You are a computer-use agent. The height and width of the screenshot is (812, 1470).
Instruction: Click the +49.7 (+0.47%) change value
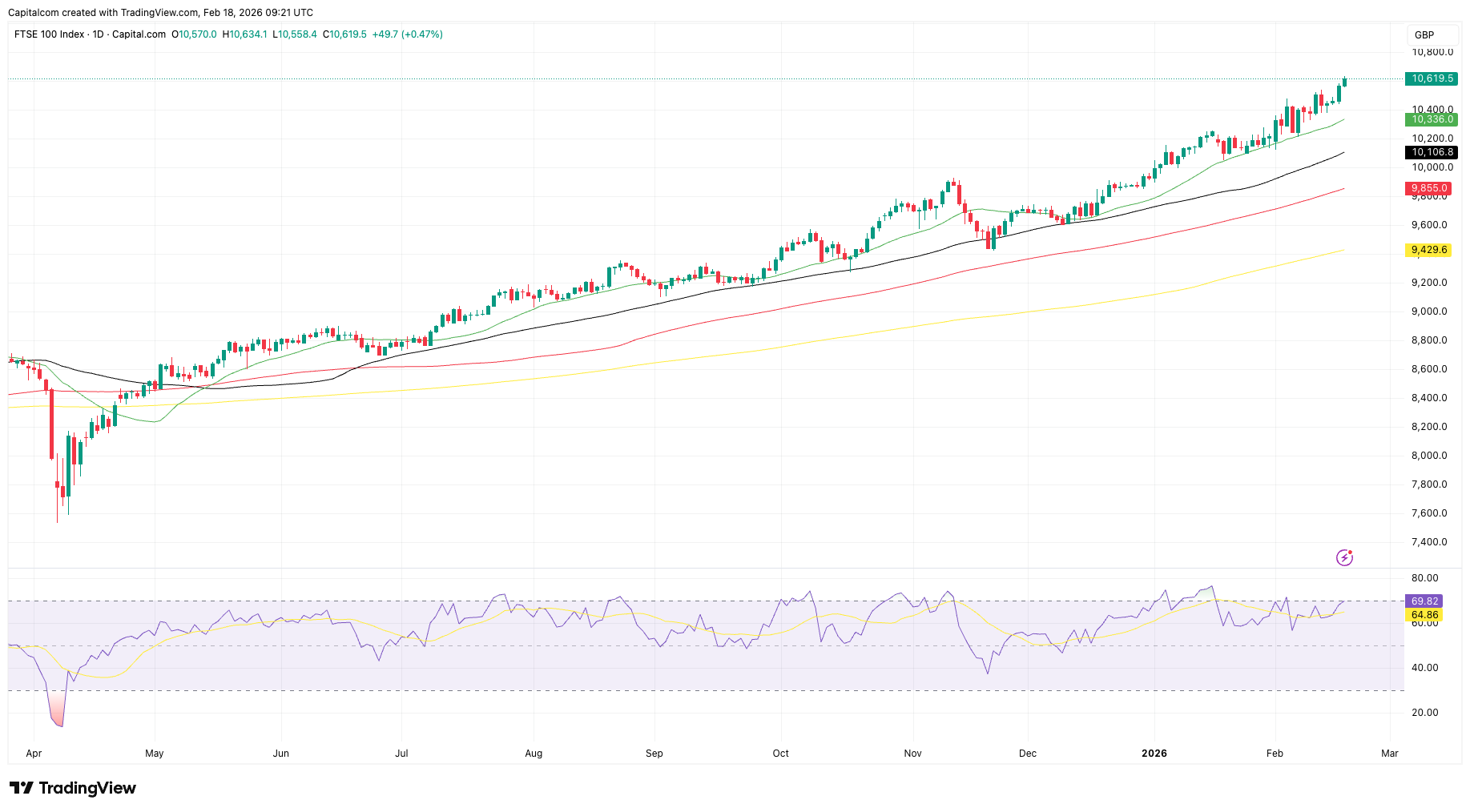pos(407,34)
